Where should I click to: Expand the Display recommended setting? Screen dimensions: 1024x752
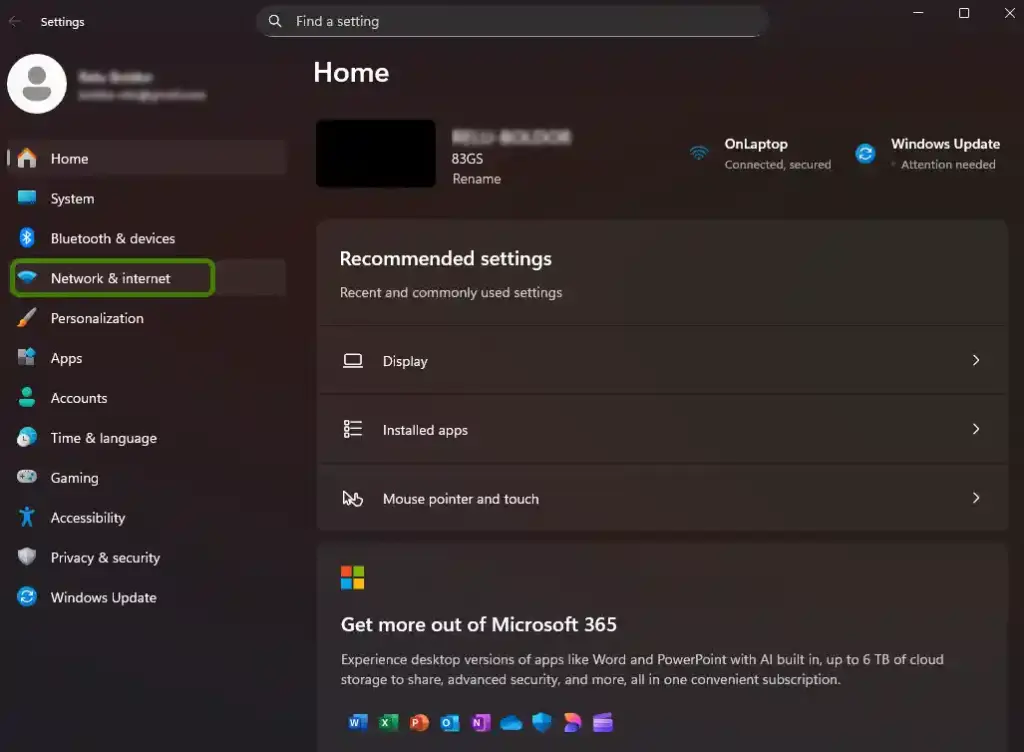click(662, 361)
